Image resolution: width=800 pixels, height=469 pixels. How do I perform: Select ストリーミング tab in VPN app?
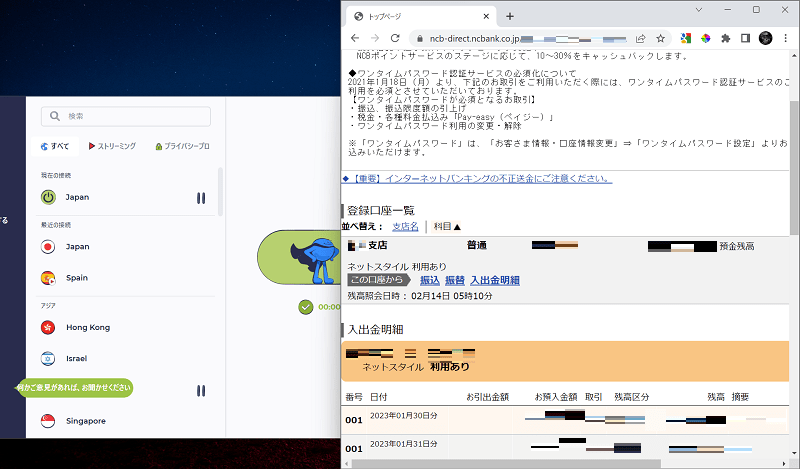click(x=112, y=146)
